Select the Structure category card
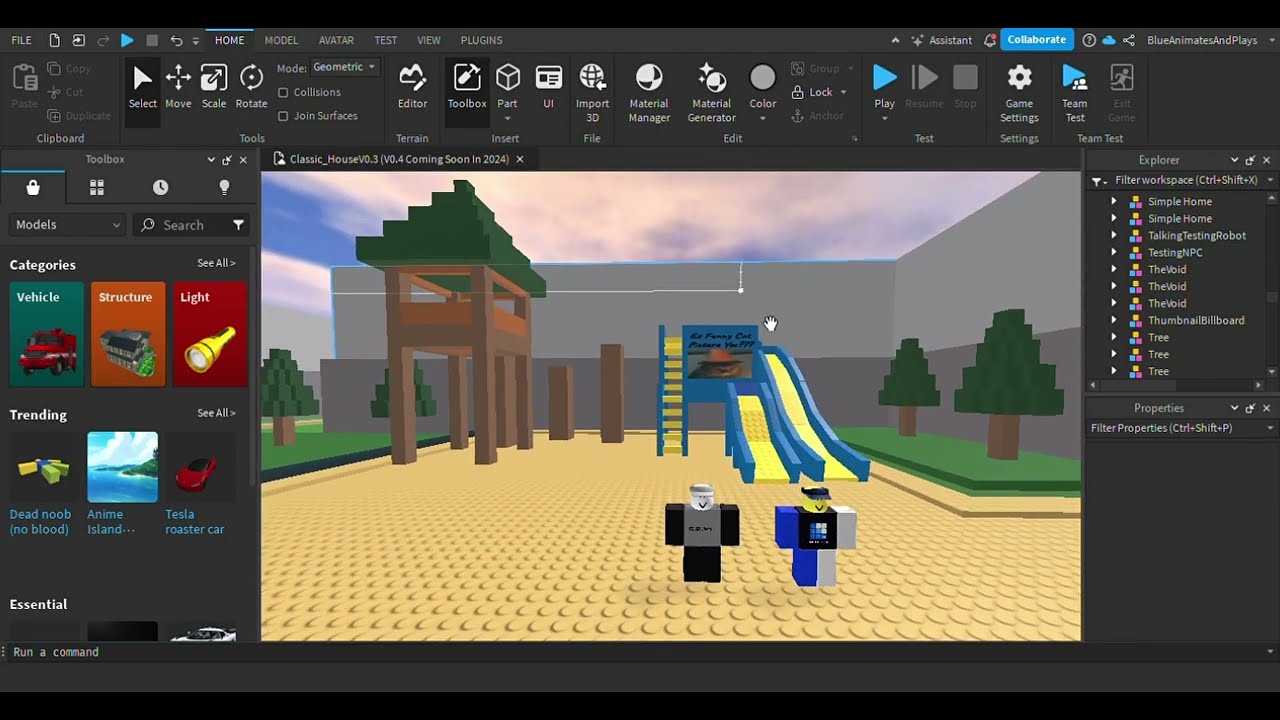This screenshot has height=720, width=1280. point(128,334)
